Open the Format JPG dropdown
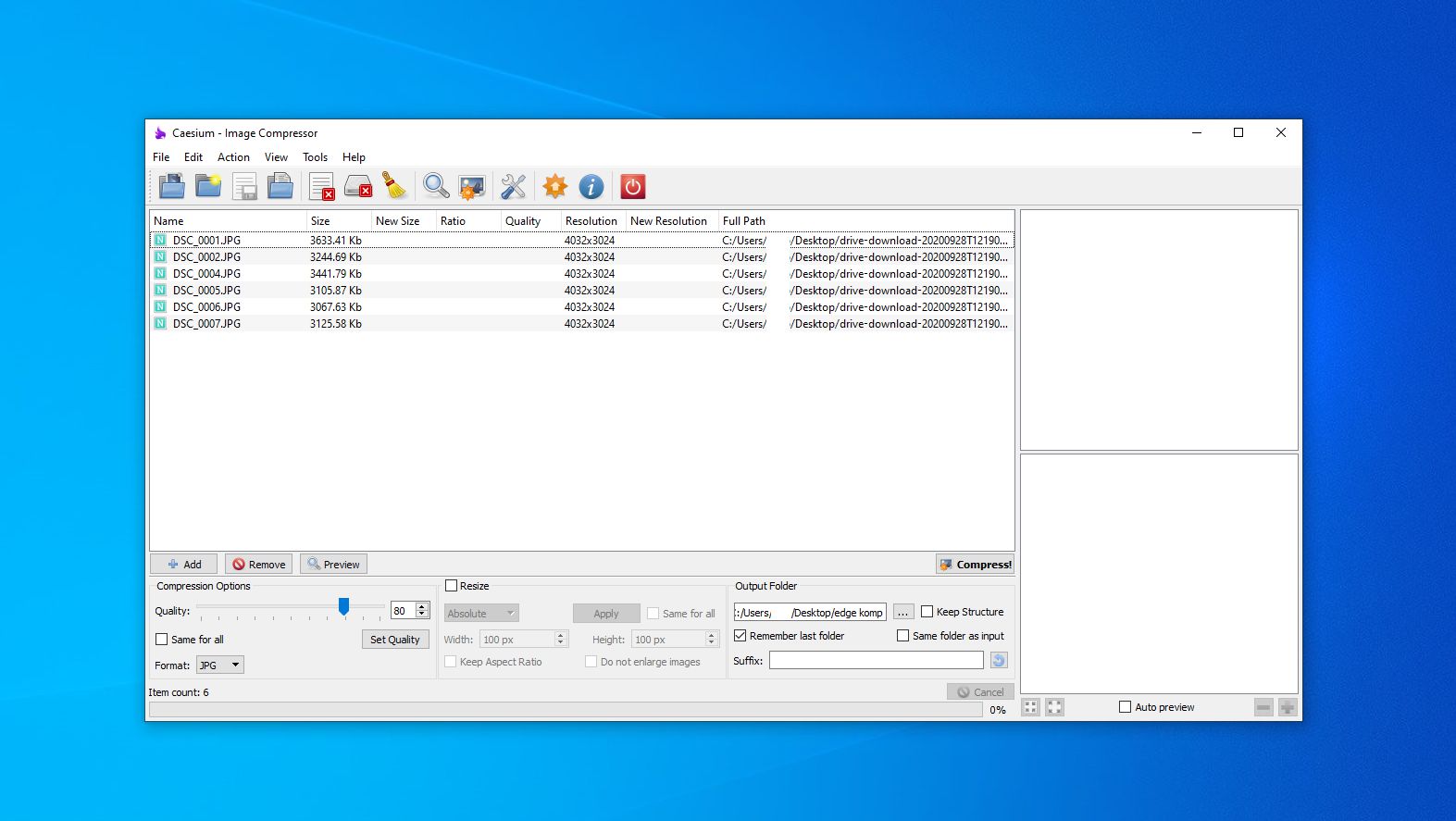The height and width of the screenshot is (821, 1456). tap(220, 666)
